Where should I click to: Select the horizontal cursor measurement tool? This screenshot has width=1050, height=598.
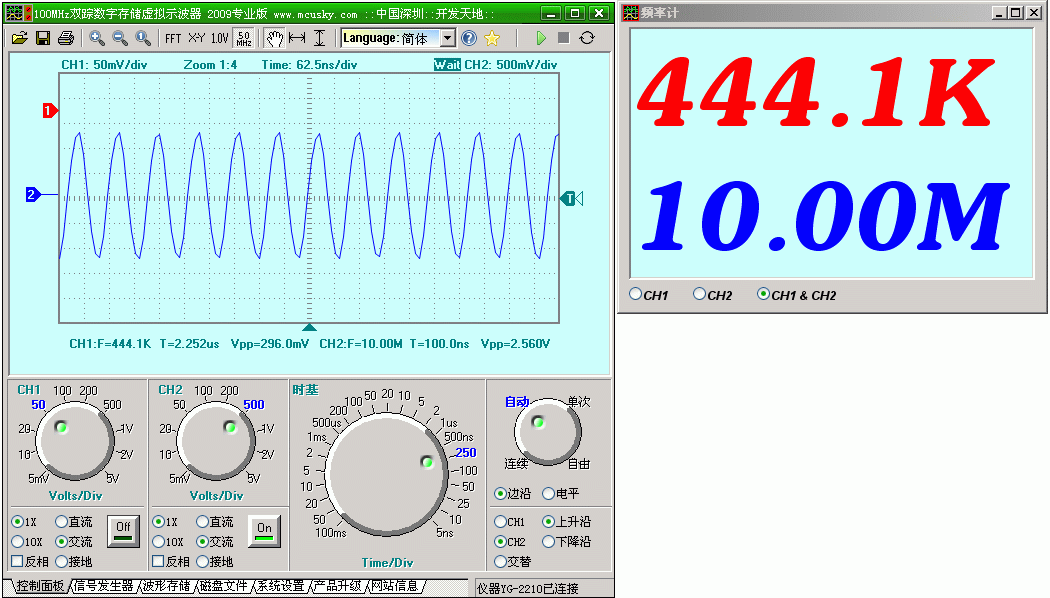pyautogui.click(x=297, y=38)
